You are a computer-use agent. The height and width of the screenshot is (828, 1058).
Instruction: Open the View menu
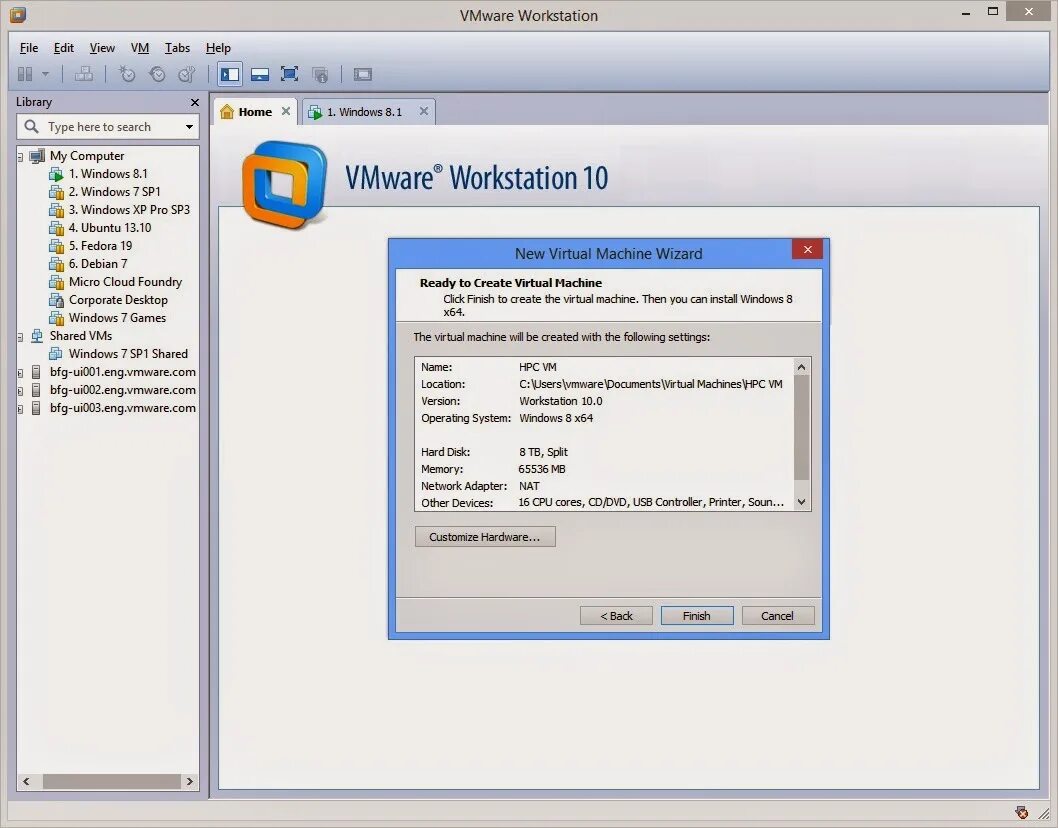tap(102, 48)
